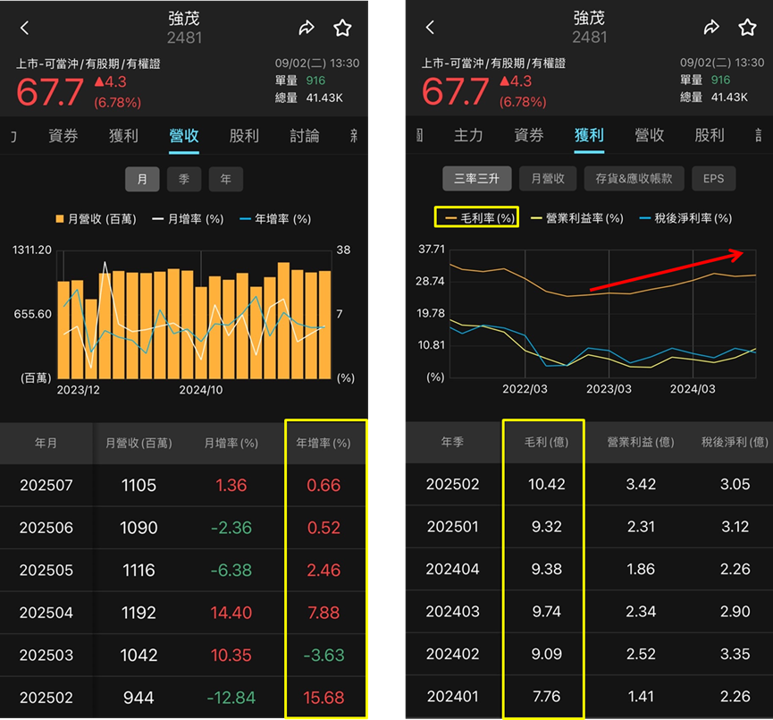Select quarter row 202502 in right table
773x720 pixels.
(x=589, y=484)
